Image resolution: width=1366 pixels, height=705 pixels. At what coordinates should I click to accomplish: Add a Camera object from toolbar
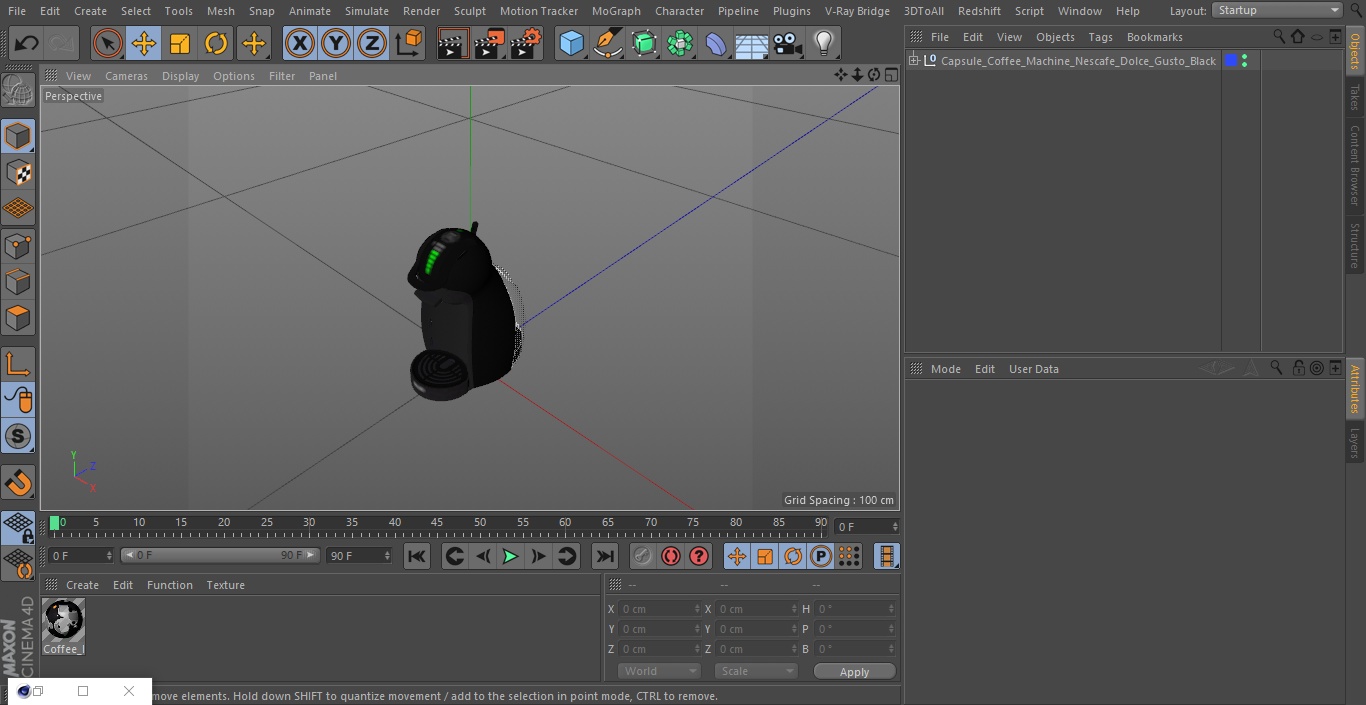(787, 43)
